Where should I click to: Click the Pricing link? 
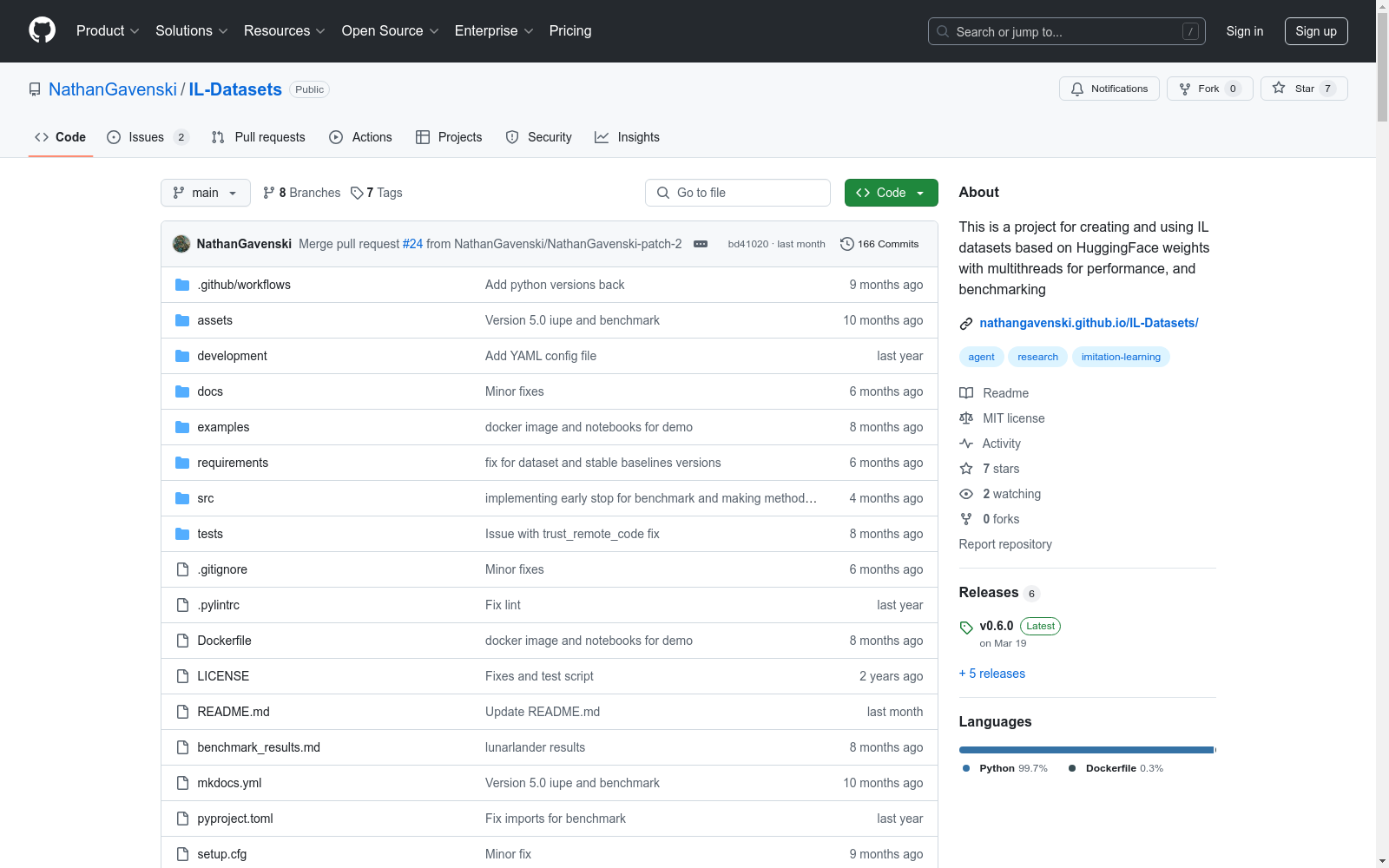click(x=570, y=30)
